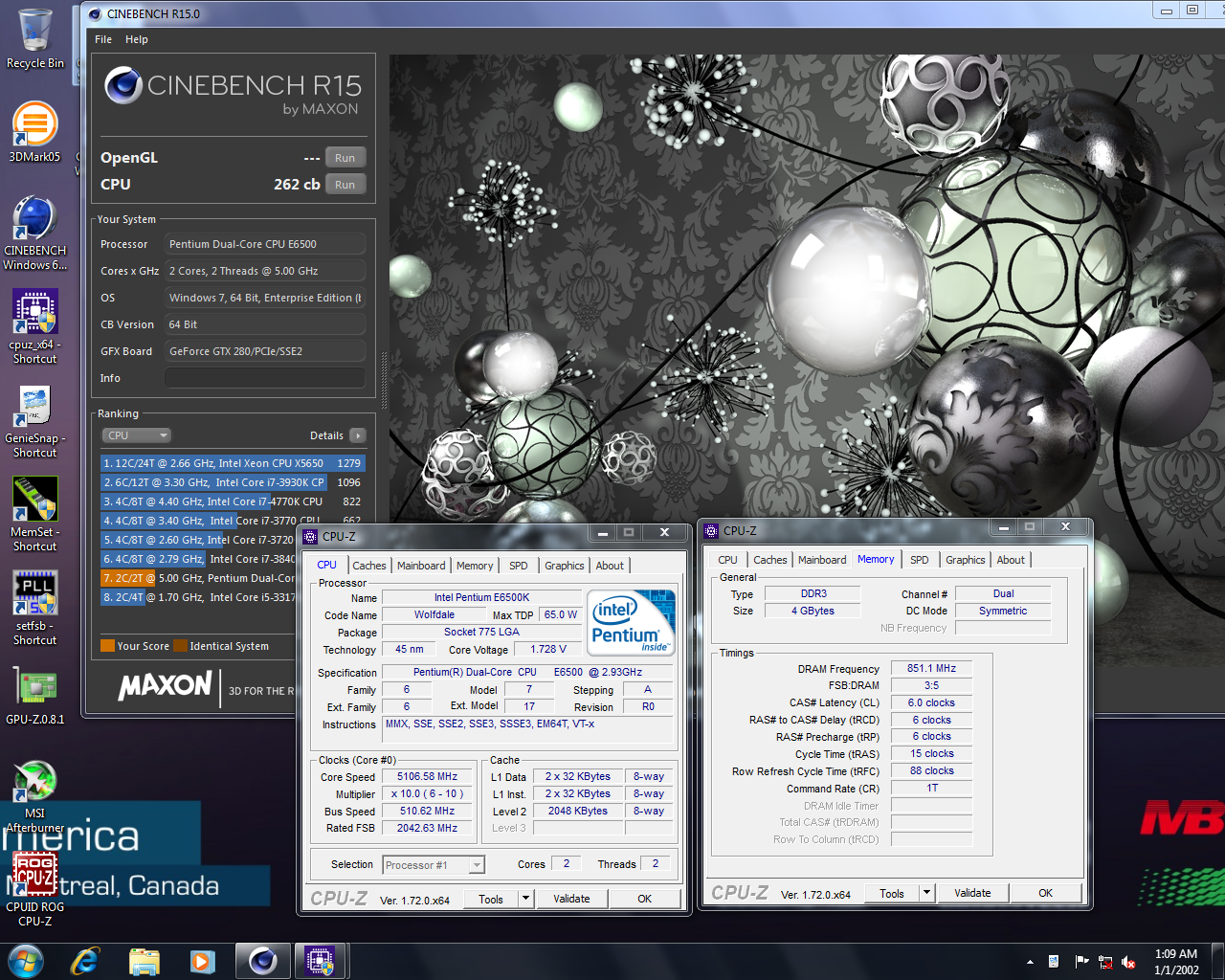Open Tools dropdown arrow in left CPU-Z
The image size is (1225, 980).
click(x=525, y=899)
